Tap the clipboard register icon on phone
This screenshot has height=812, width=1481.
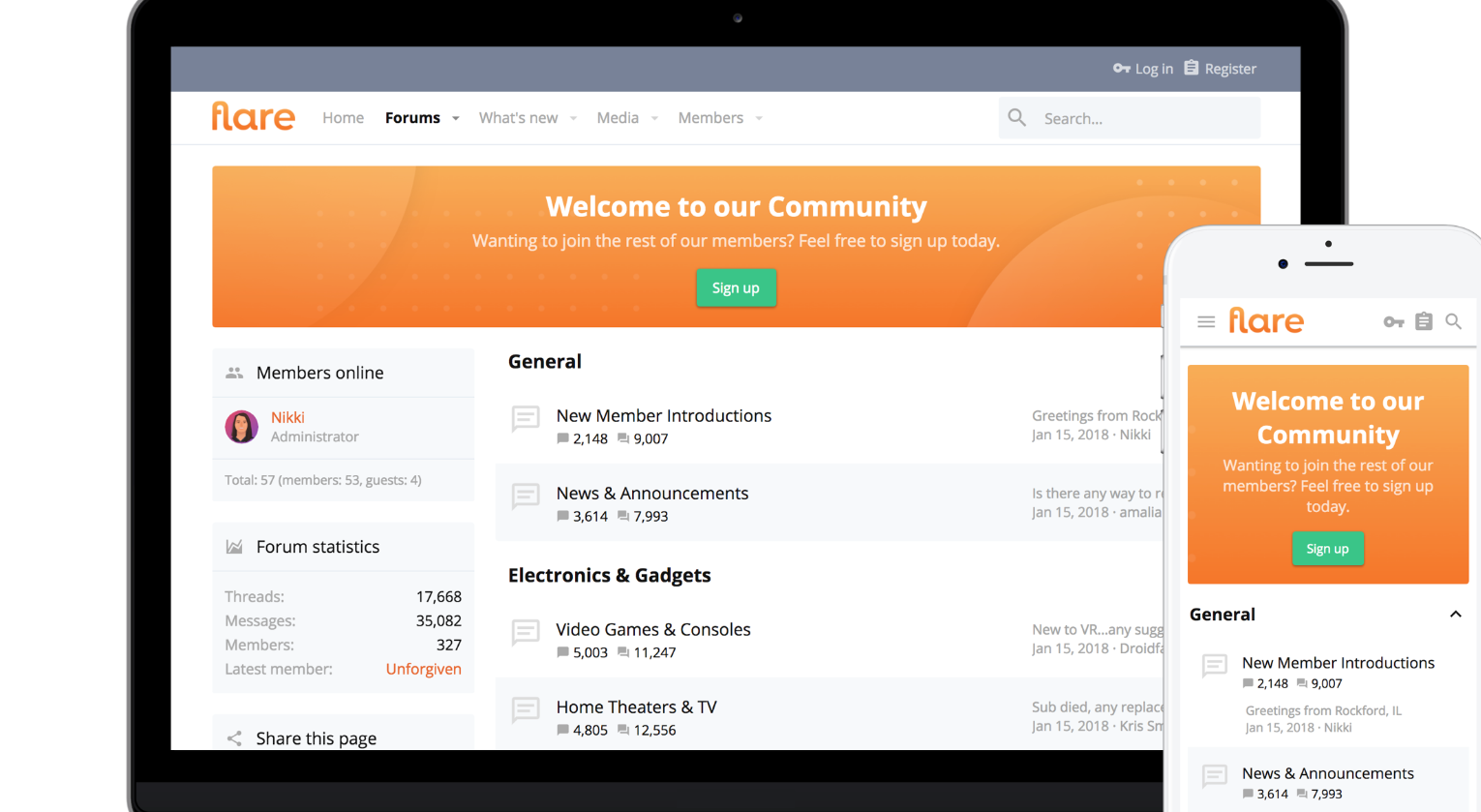coord(1424,320)
